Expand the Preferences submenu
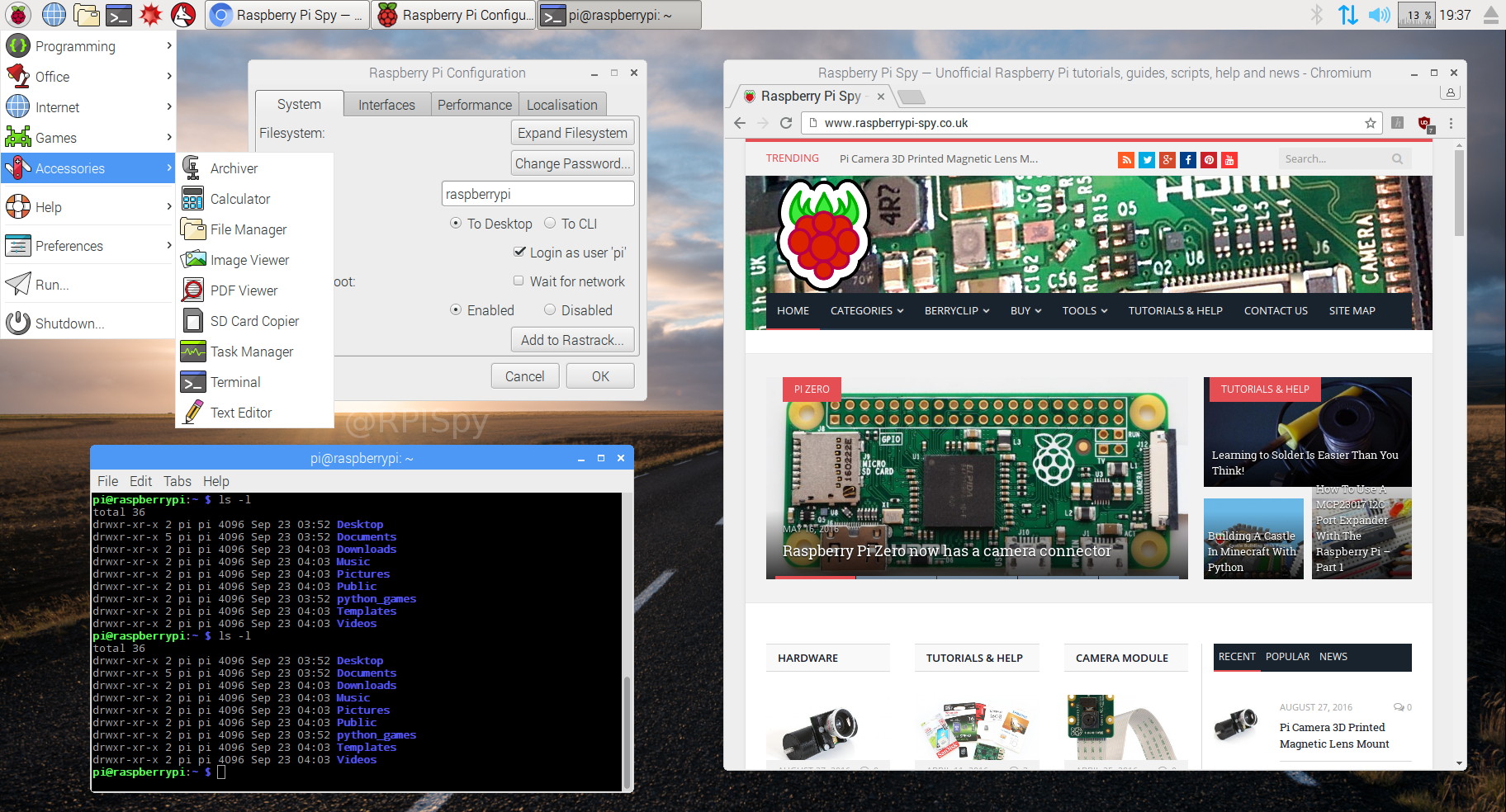Image resolution: width=1506 pixels, height=812 pixels. tap(88, 246)
